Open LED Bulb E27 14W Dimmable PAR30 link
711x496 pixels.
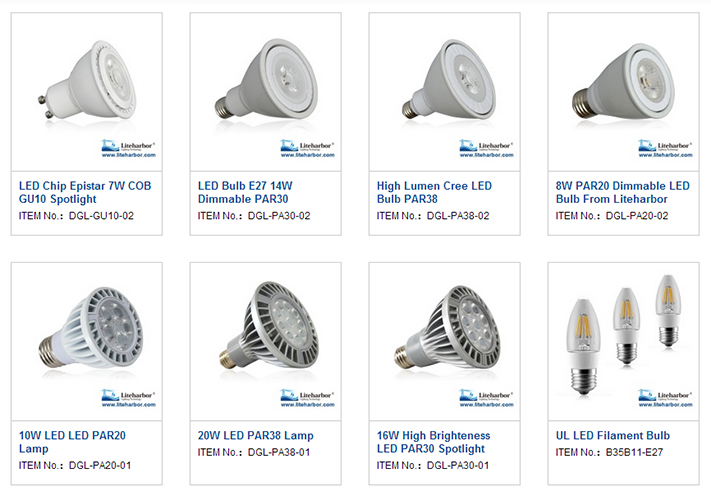pos(245,192)
